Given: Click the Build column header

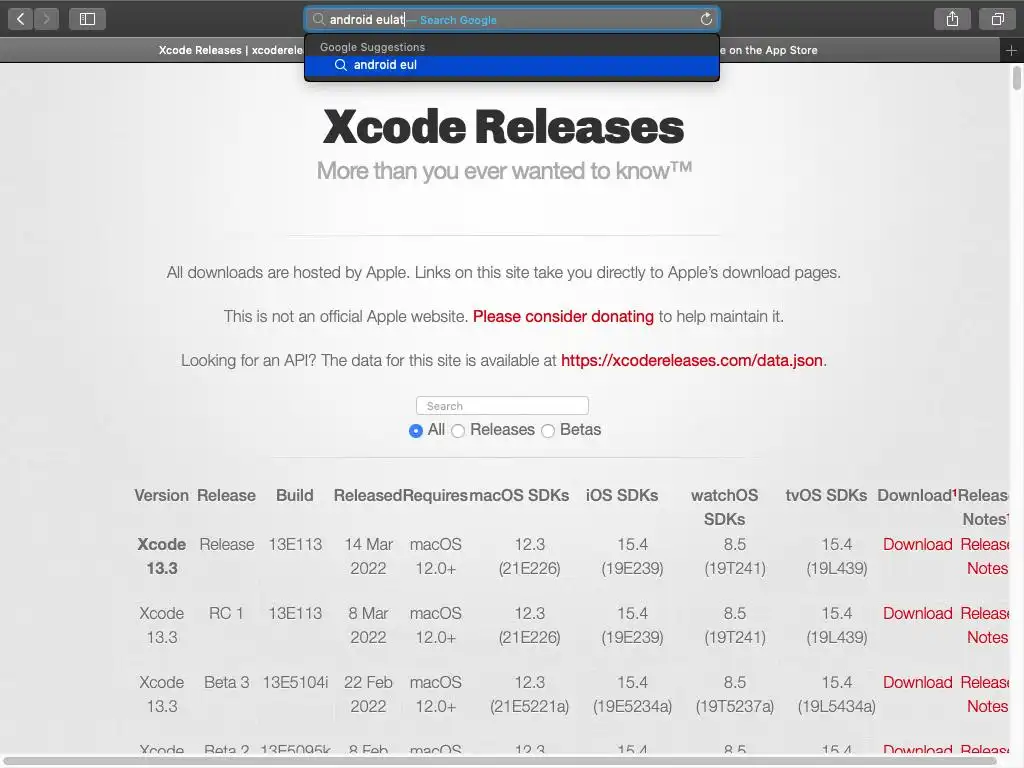Looking at the screenshot, I should click(295, 496).
